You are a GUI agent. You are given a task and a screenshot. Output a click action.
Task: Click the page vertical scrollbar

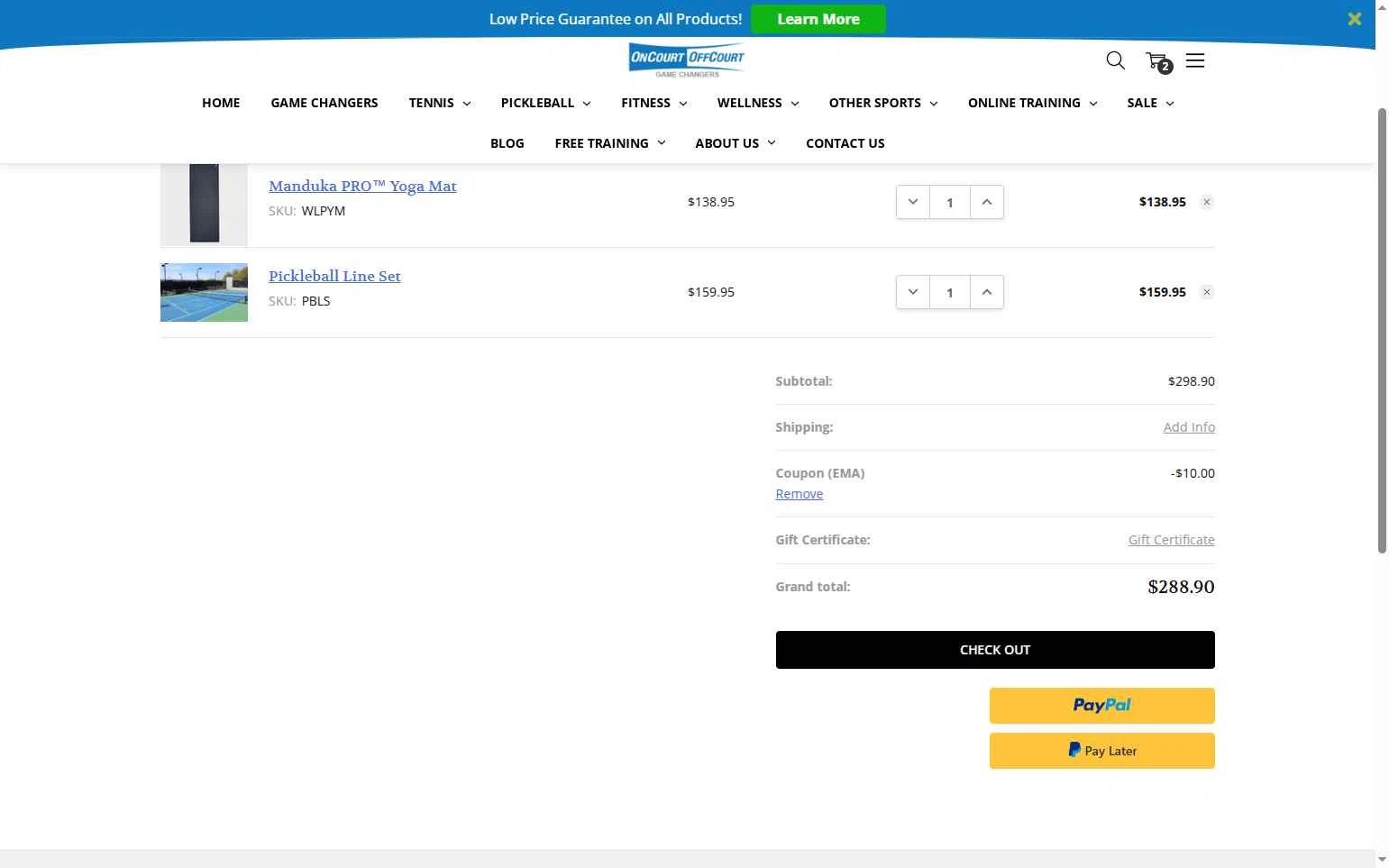coord(1382,331)
